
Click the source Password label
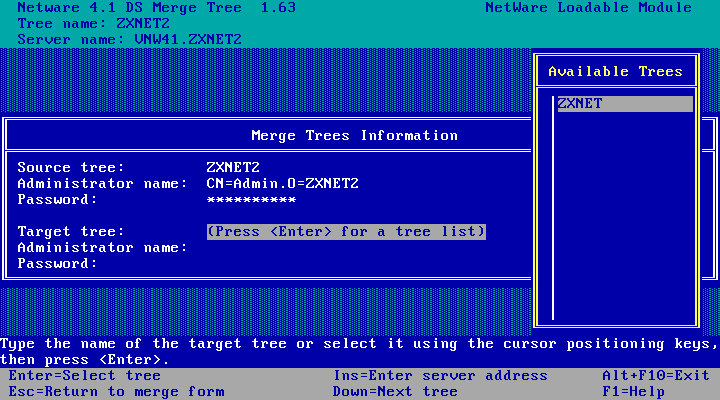[57, 199]
